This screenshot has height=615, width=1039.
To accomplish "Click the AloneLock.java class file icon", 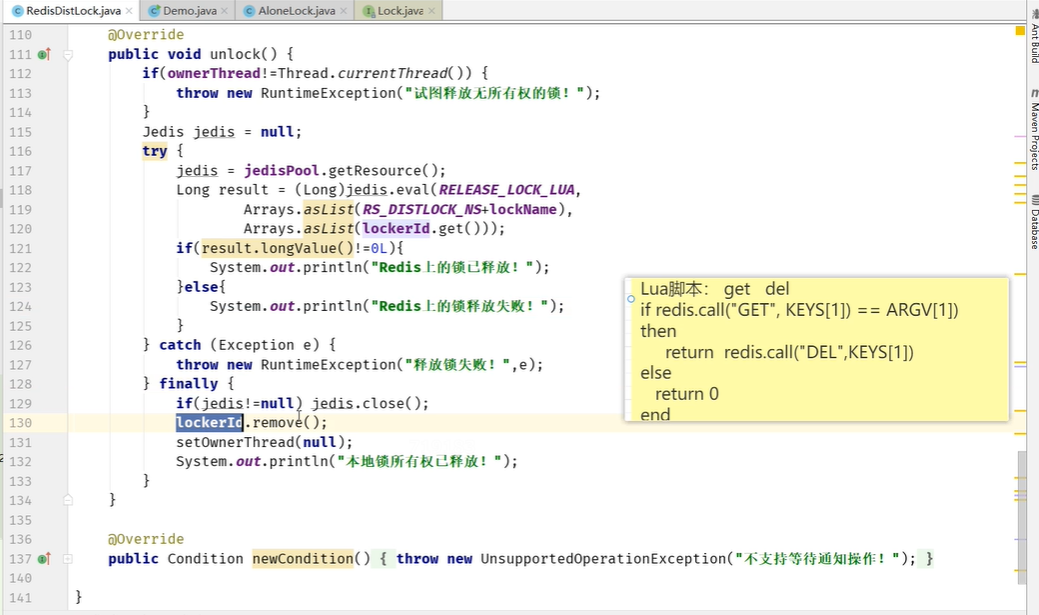I will 249,11.
